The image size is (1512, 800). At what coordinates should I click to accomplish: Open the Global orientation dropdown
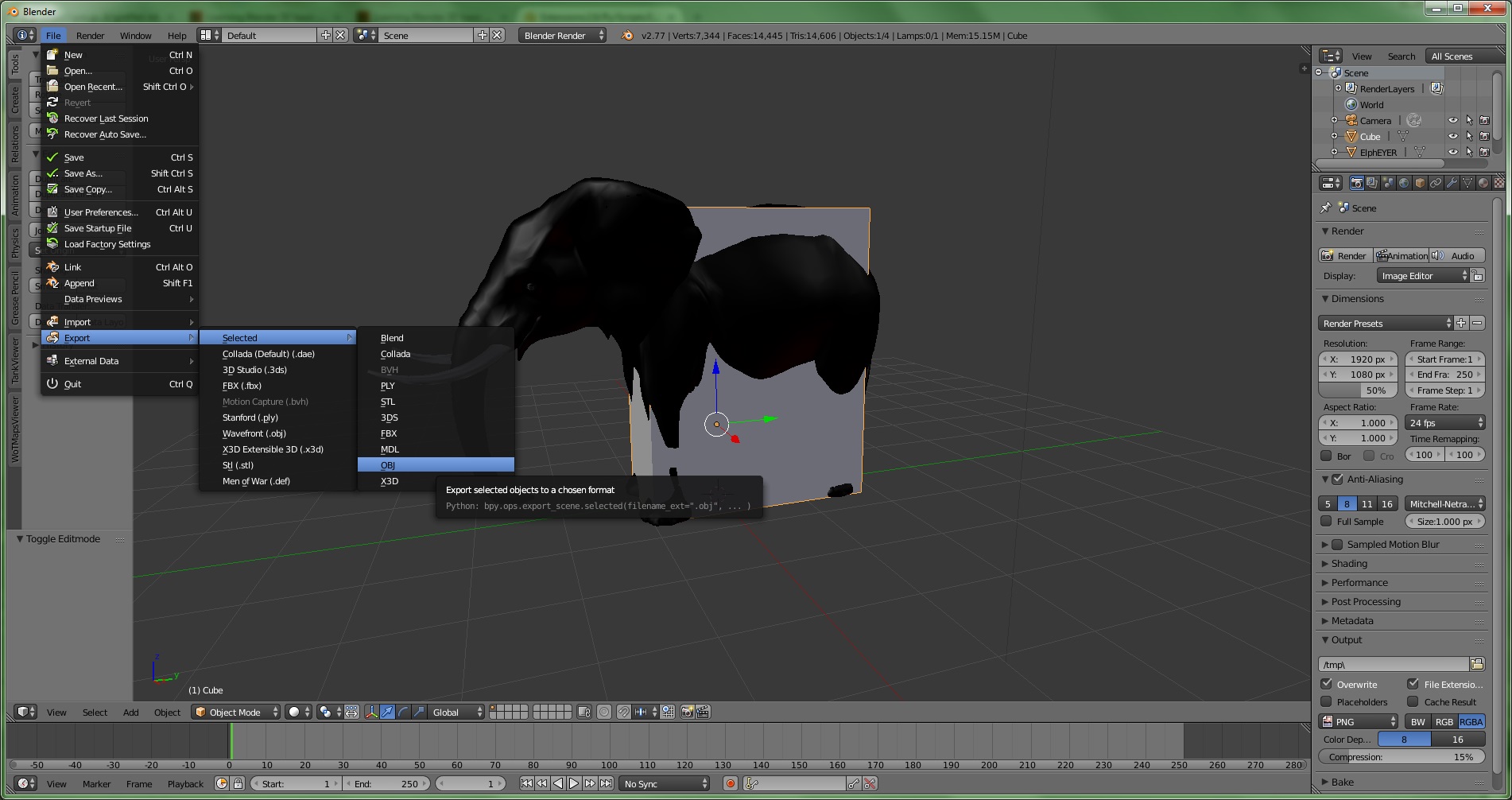click(456, 712)
